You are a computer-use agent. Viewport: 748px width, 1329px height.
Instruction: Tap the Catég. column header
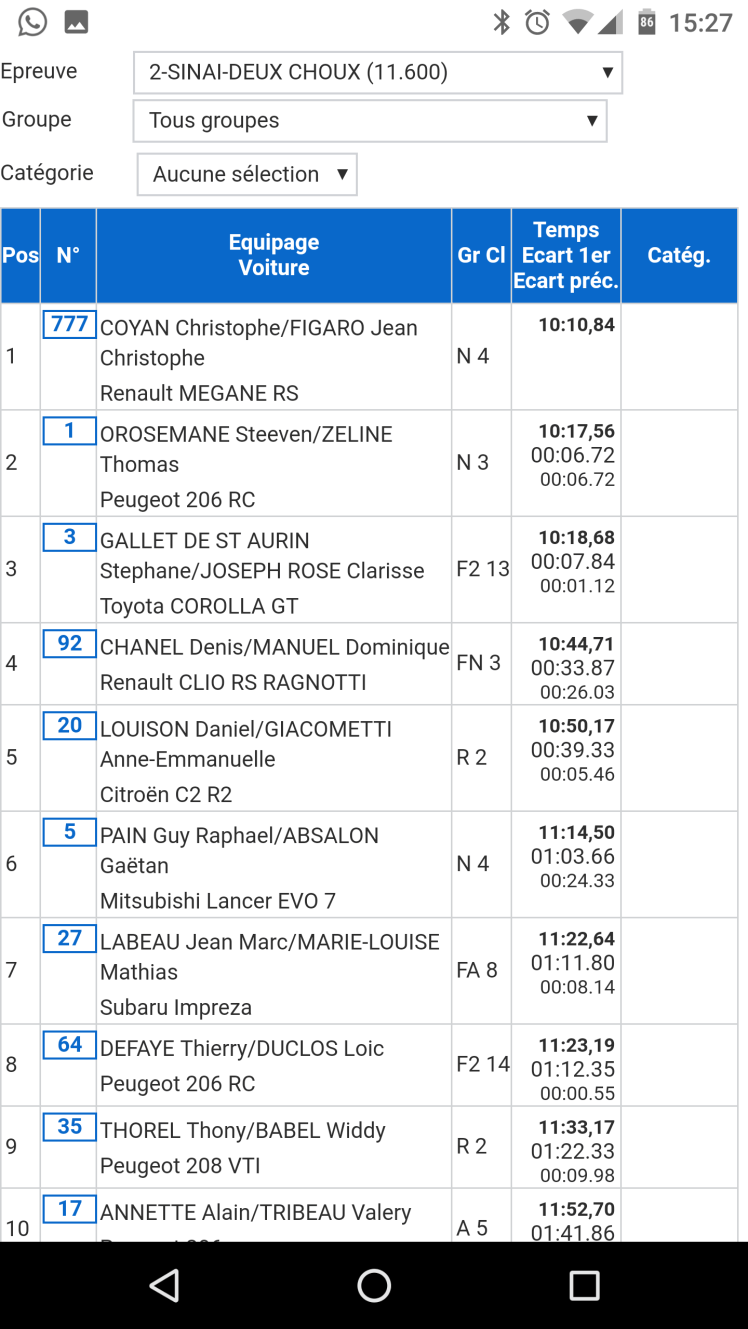pos(679,255)
